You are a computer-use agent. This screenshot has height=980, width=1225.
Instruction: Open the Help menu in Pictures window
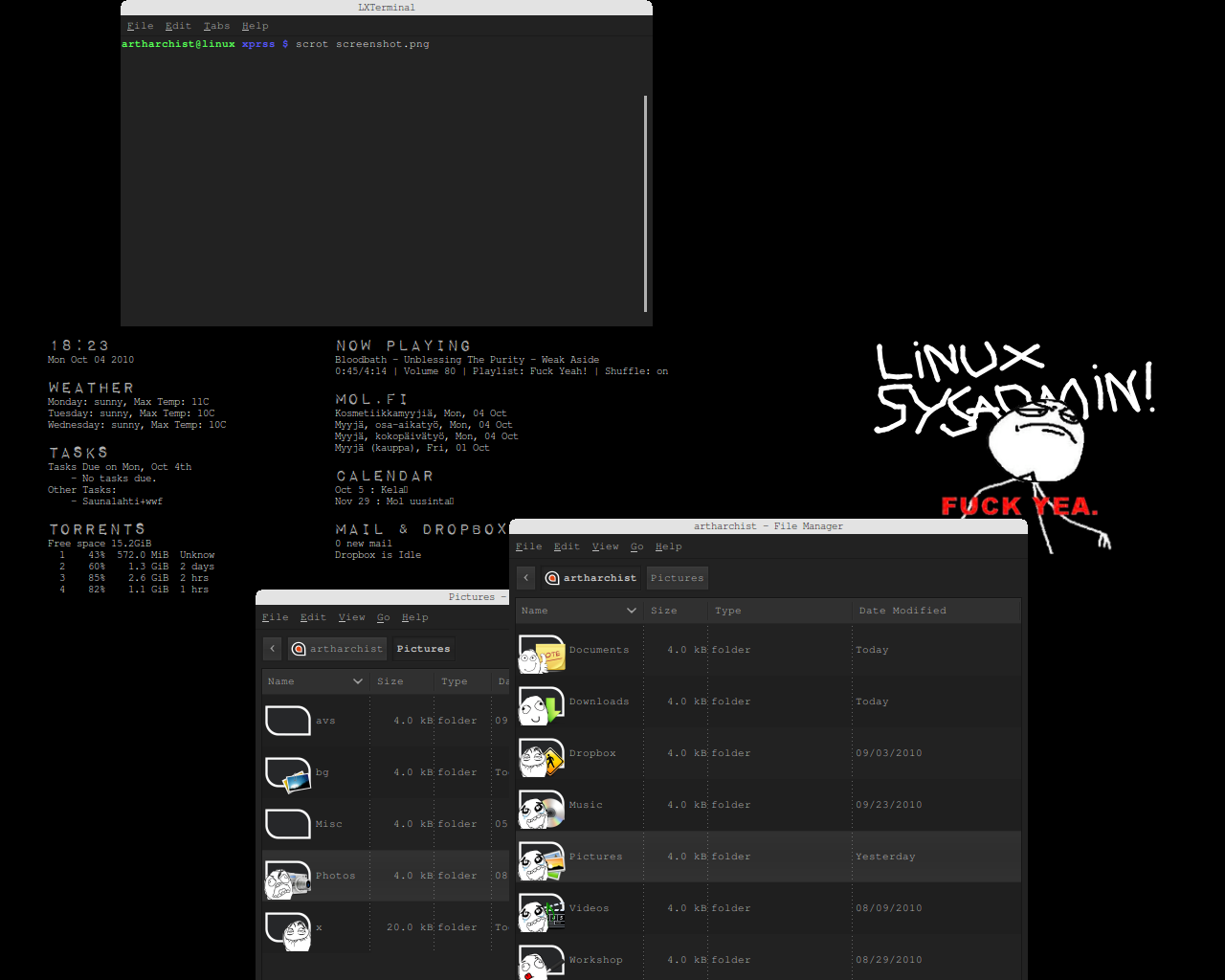point(414,617)
